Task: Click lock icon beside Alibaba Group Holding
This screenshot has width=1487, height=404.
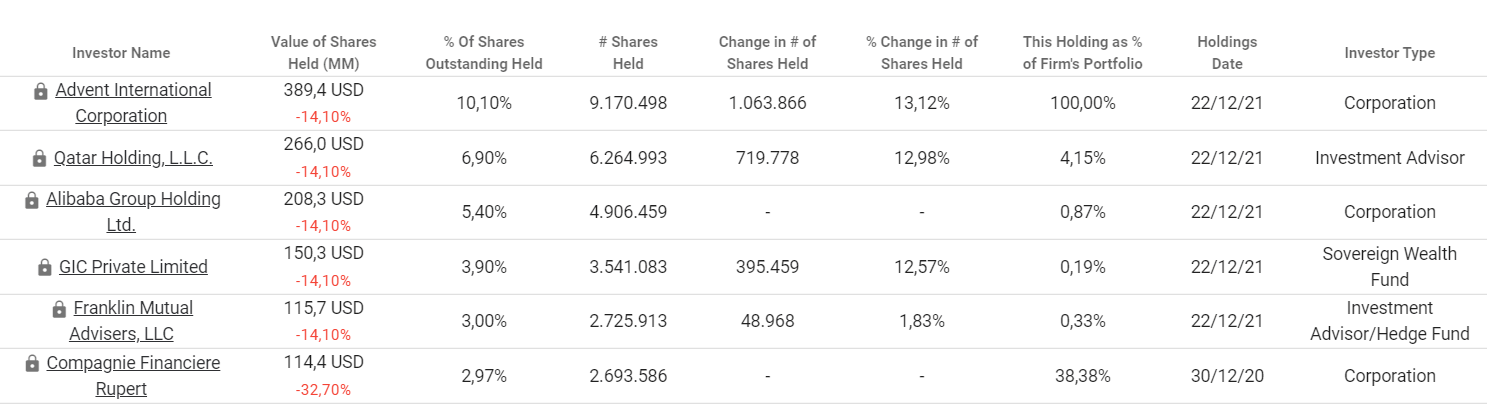Action: (32, 200)
